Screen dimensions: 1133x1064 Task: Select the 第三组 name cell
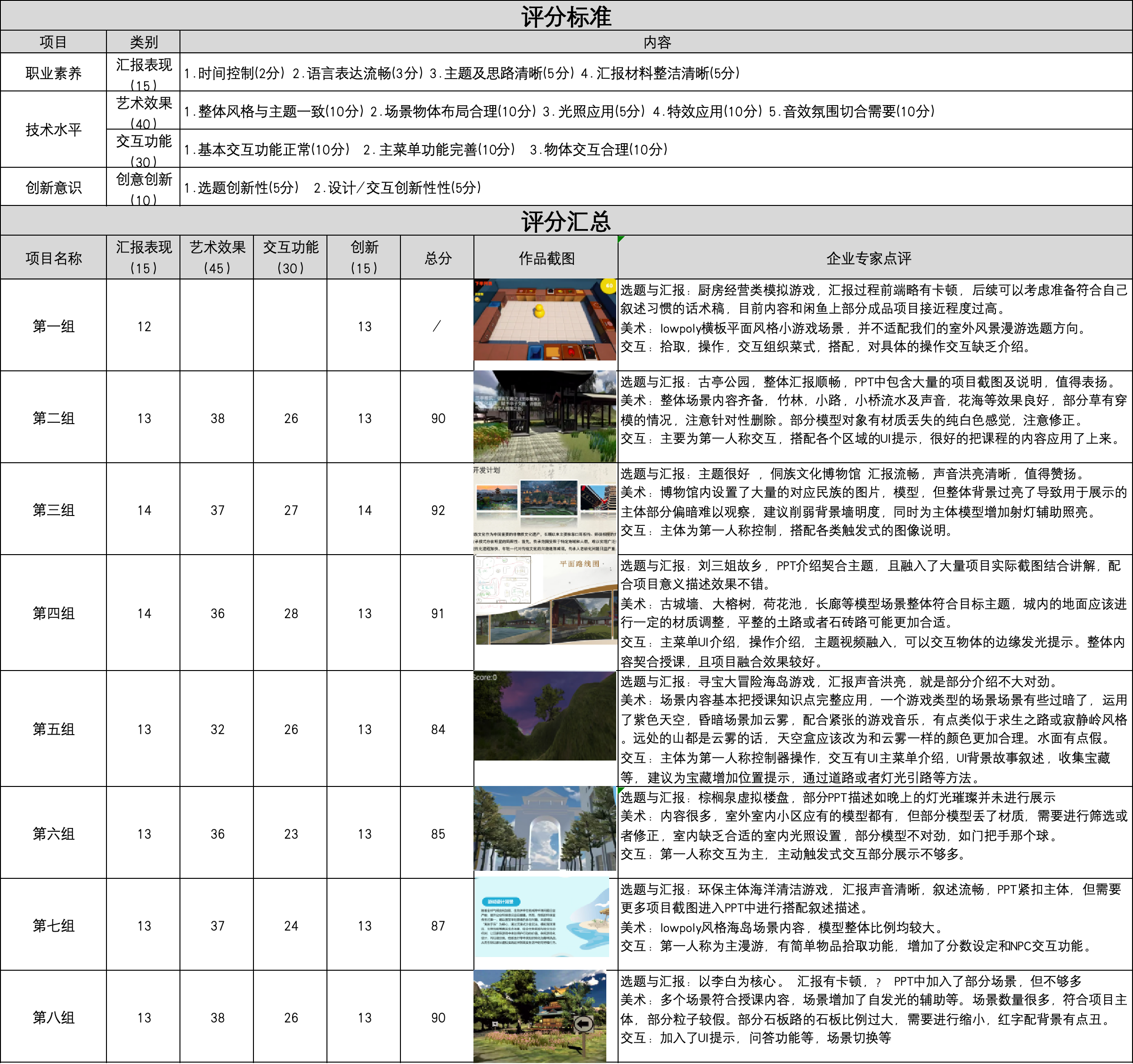(54, 508)
